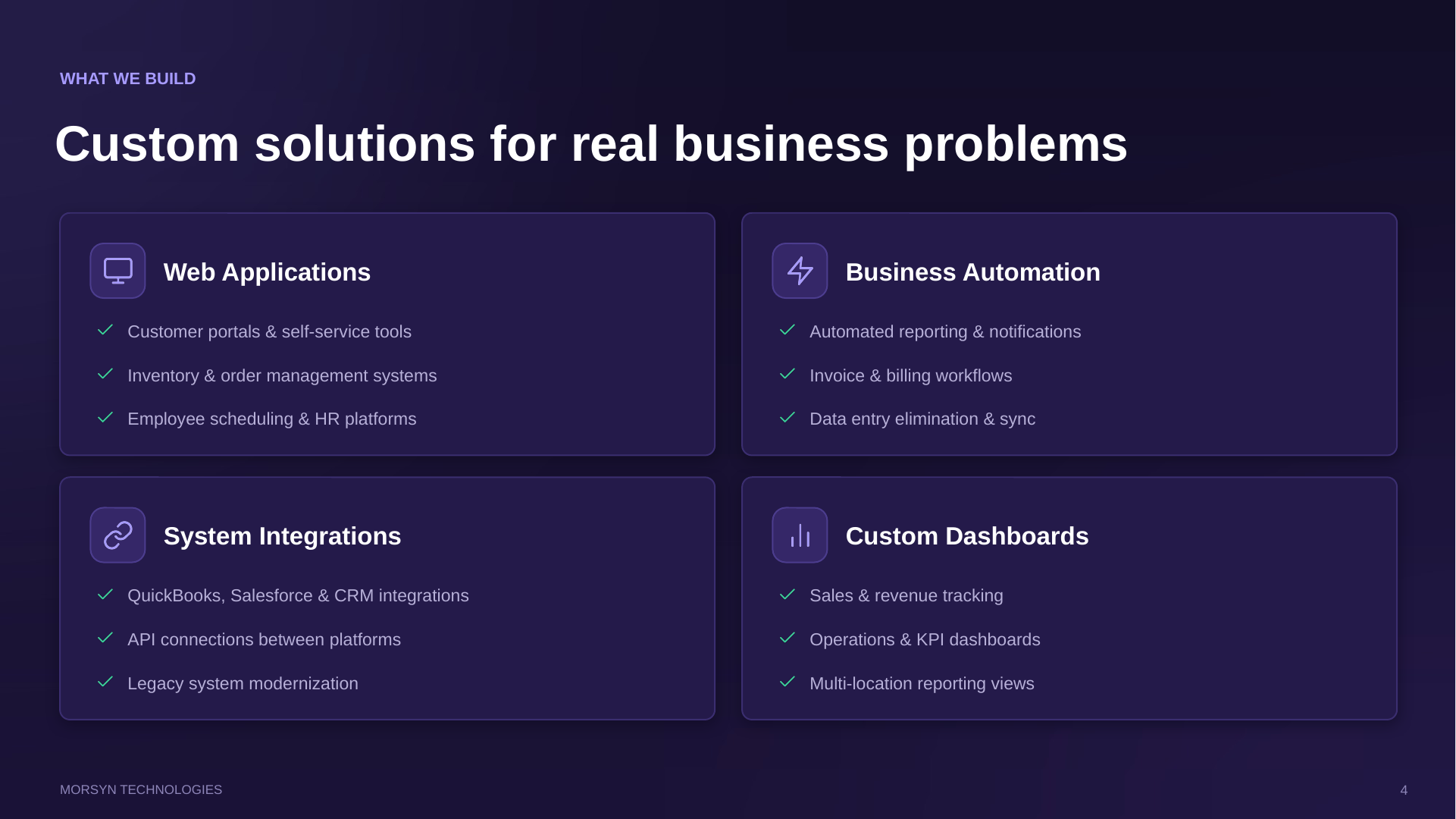Click checkmark next to Automated reporting

point(787,330)
